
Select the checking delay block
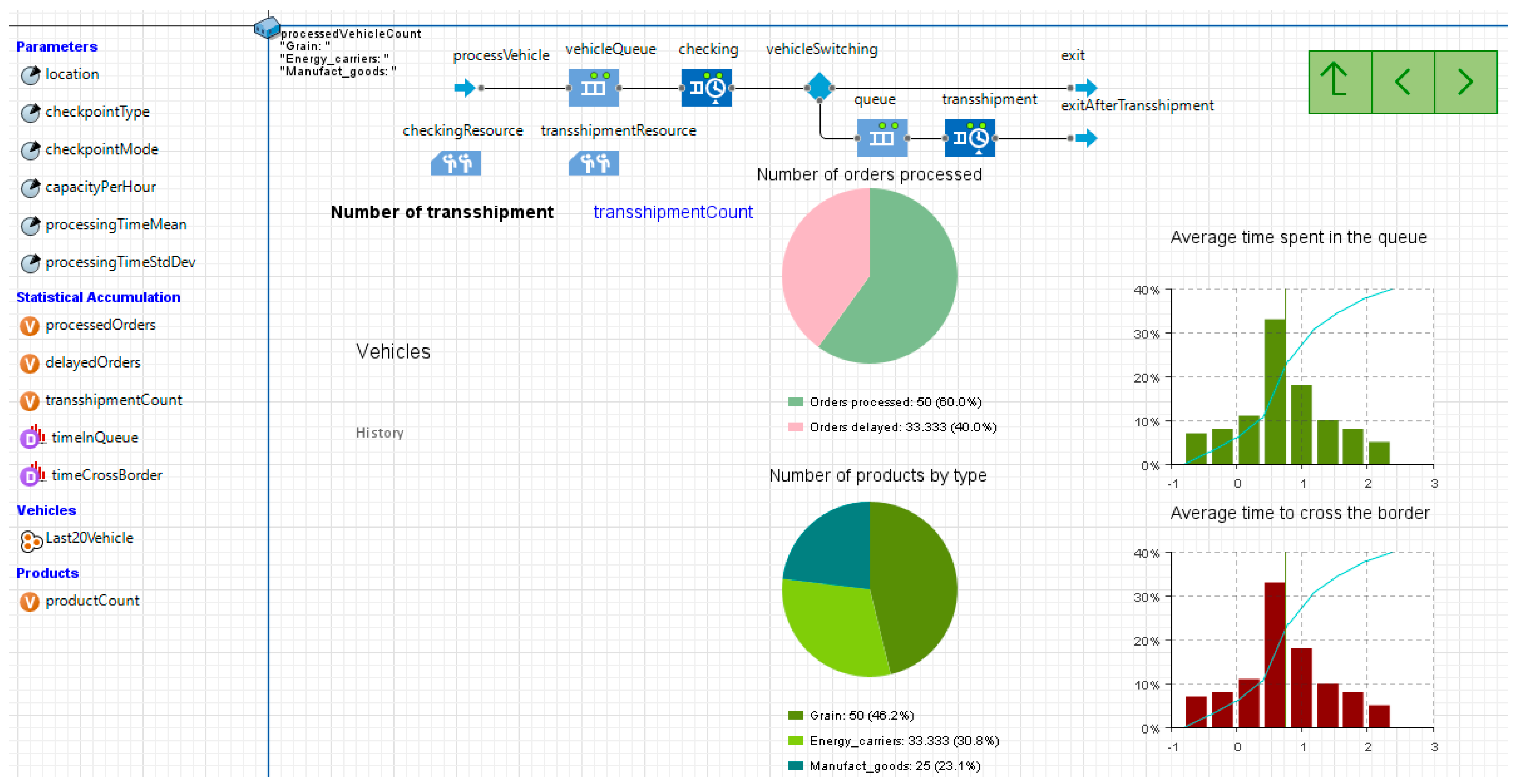click(x=706, y=88)
